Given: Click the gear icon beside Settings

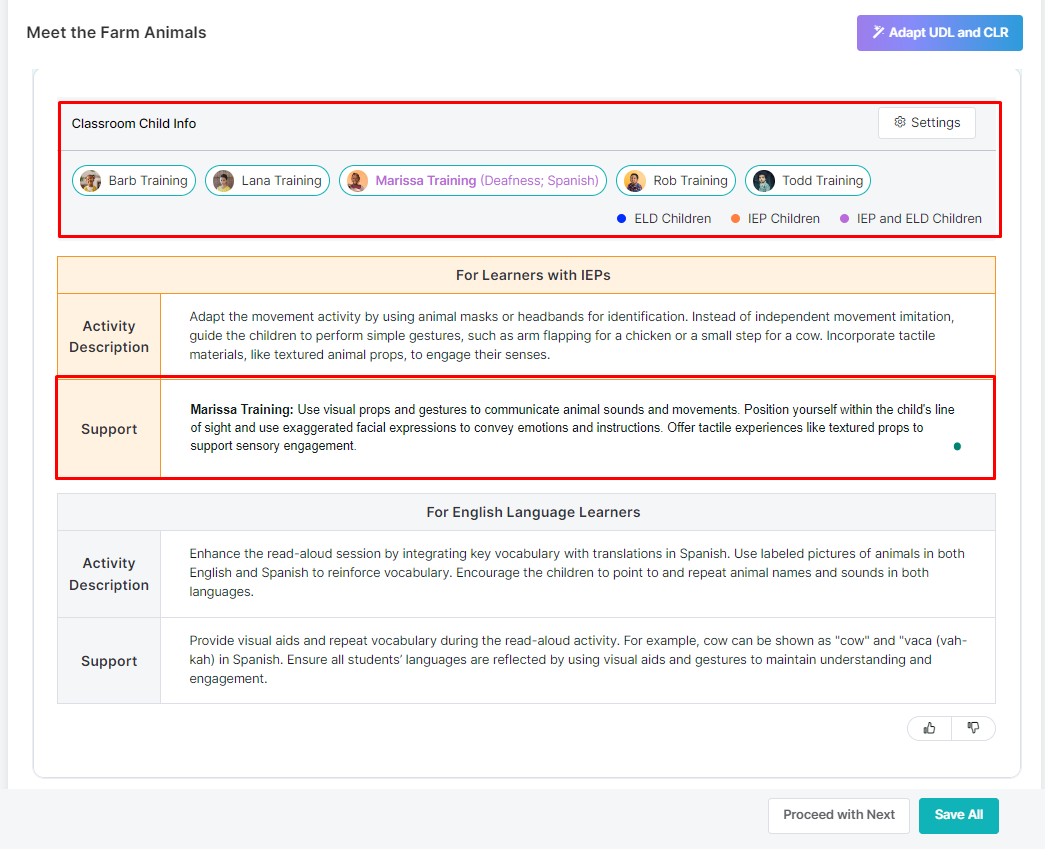Looking at the screenshot, I should (900, 122).
